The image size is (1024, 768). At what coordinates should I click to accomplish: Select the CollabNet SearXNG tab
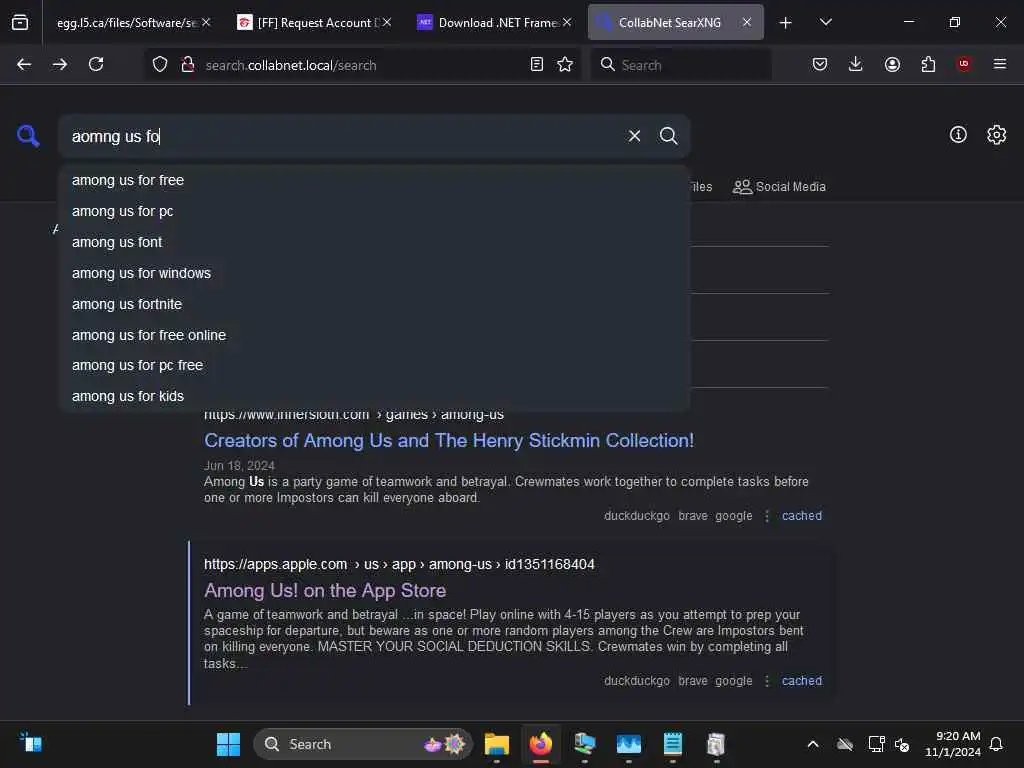click(675, 23)
